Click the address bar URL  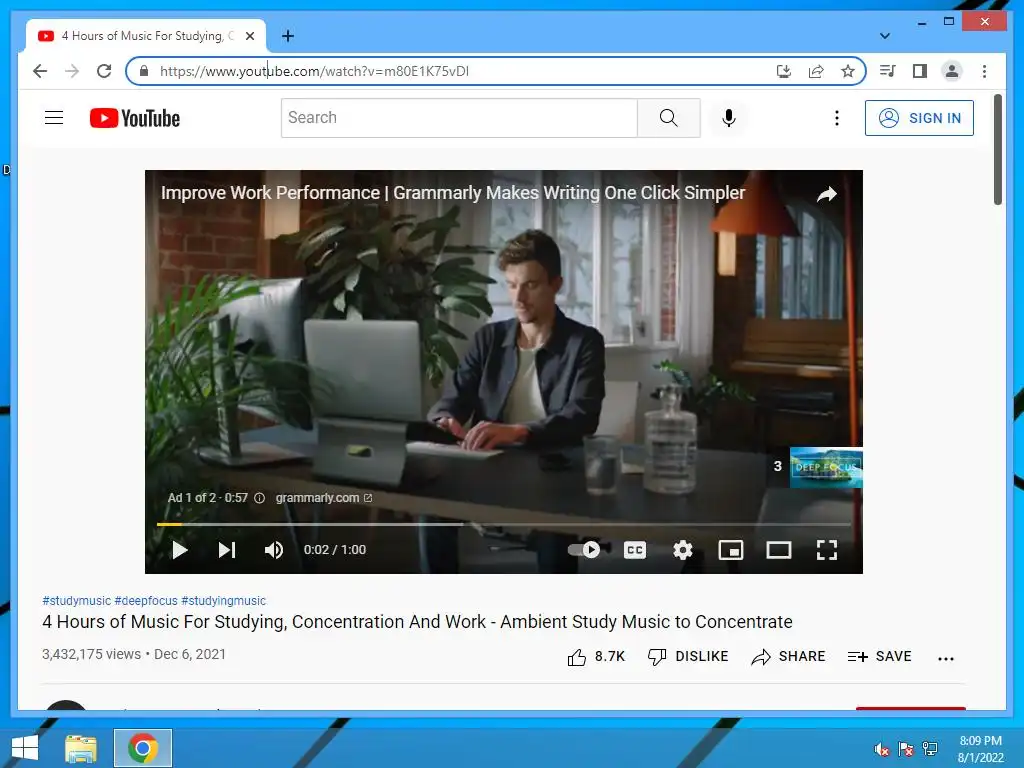tap(314, 71)
